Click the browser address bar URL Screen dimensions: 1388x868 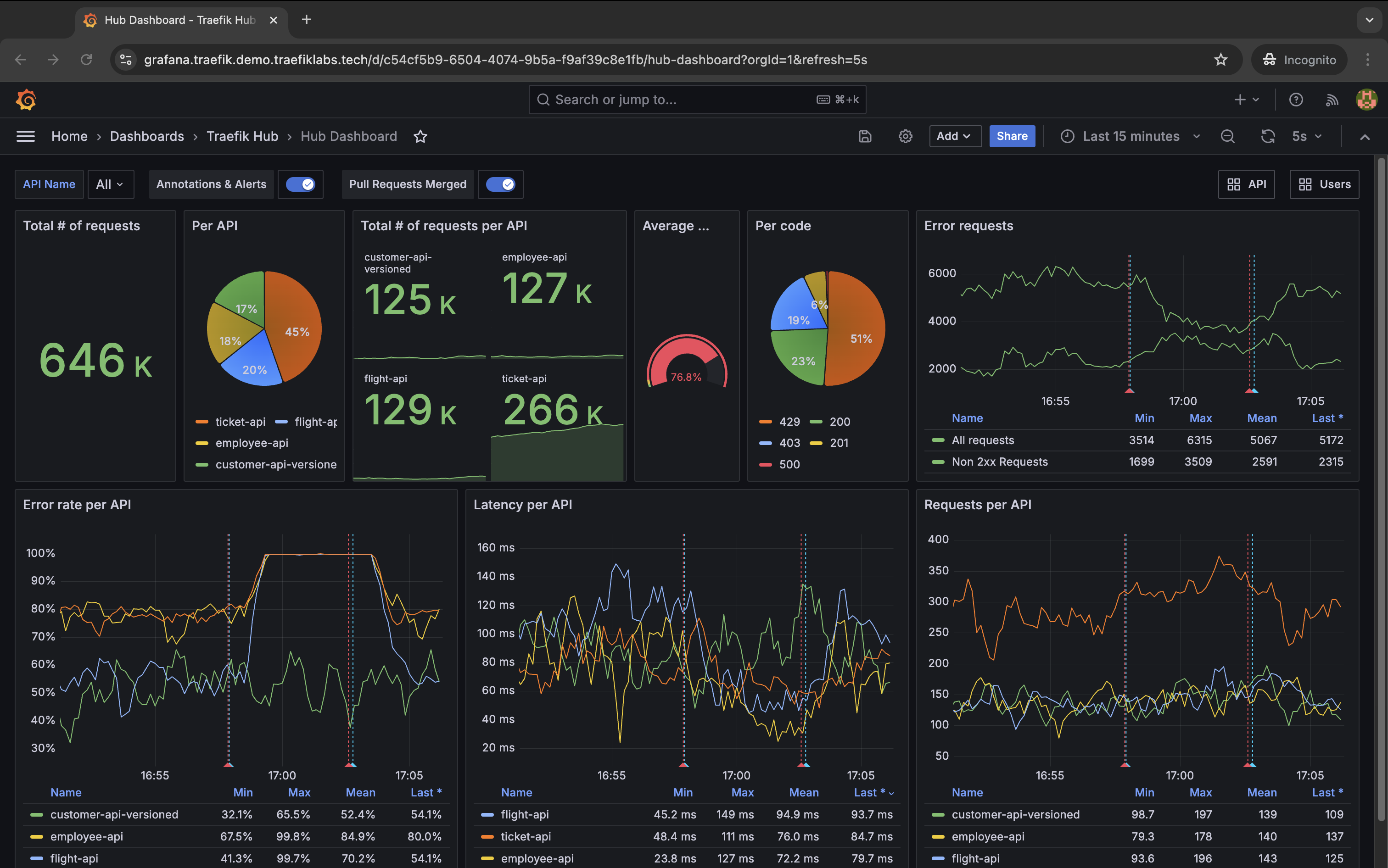505,60
